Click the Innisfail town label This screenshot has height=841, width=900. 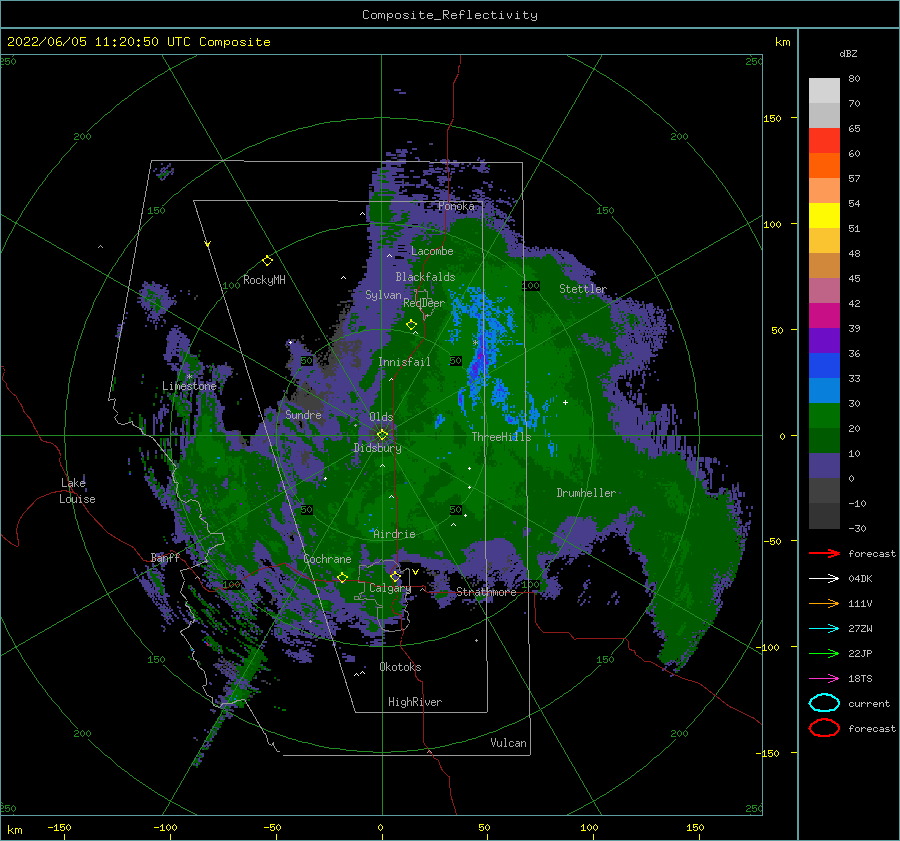(404, 362)
